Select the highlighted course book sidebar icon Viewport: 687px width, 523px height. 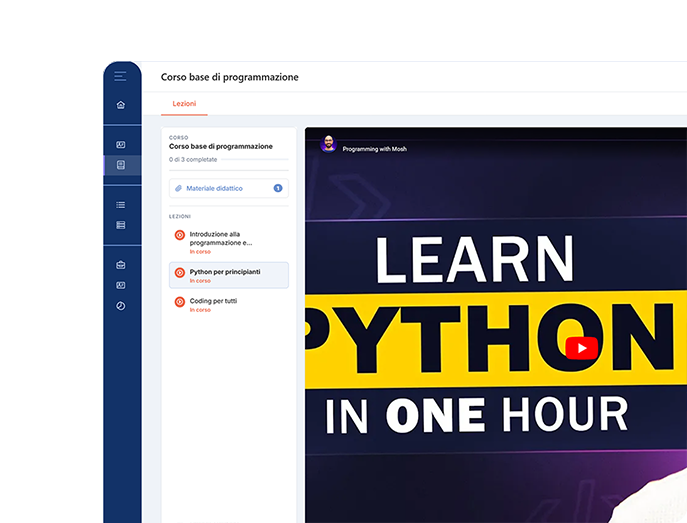(120, 165)
